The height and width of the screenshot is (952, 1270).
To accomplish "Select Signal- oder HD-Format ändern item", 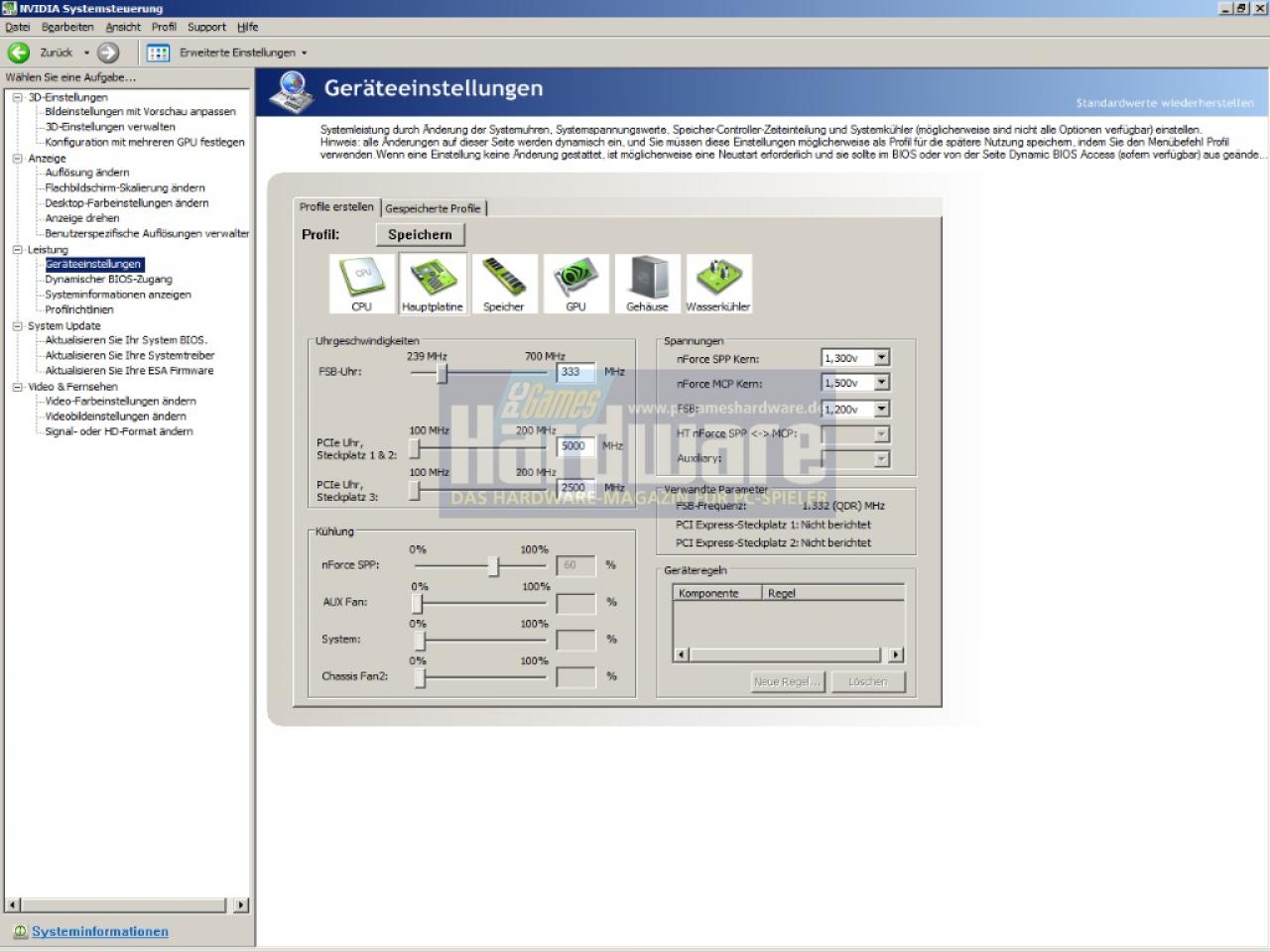I will coord(119,431).
